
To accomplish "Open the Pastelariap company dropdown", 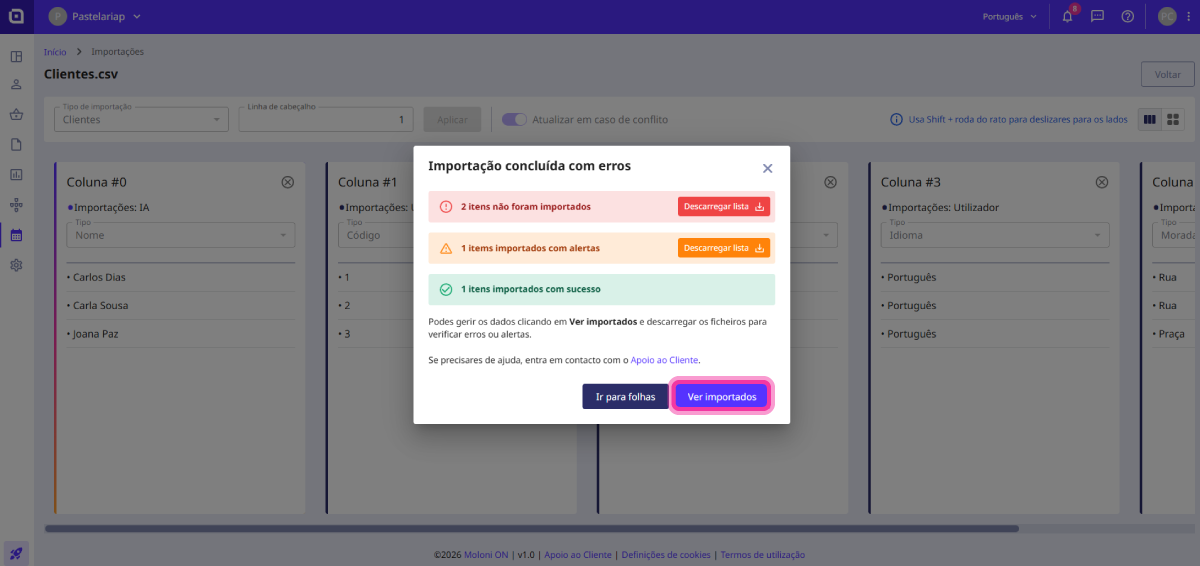I will pyautogui.click(x=96, y=16).
